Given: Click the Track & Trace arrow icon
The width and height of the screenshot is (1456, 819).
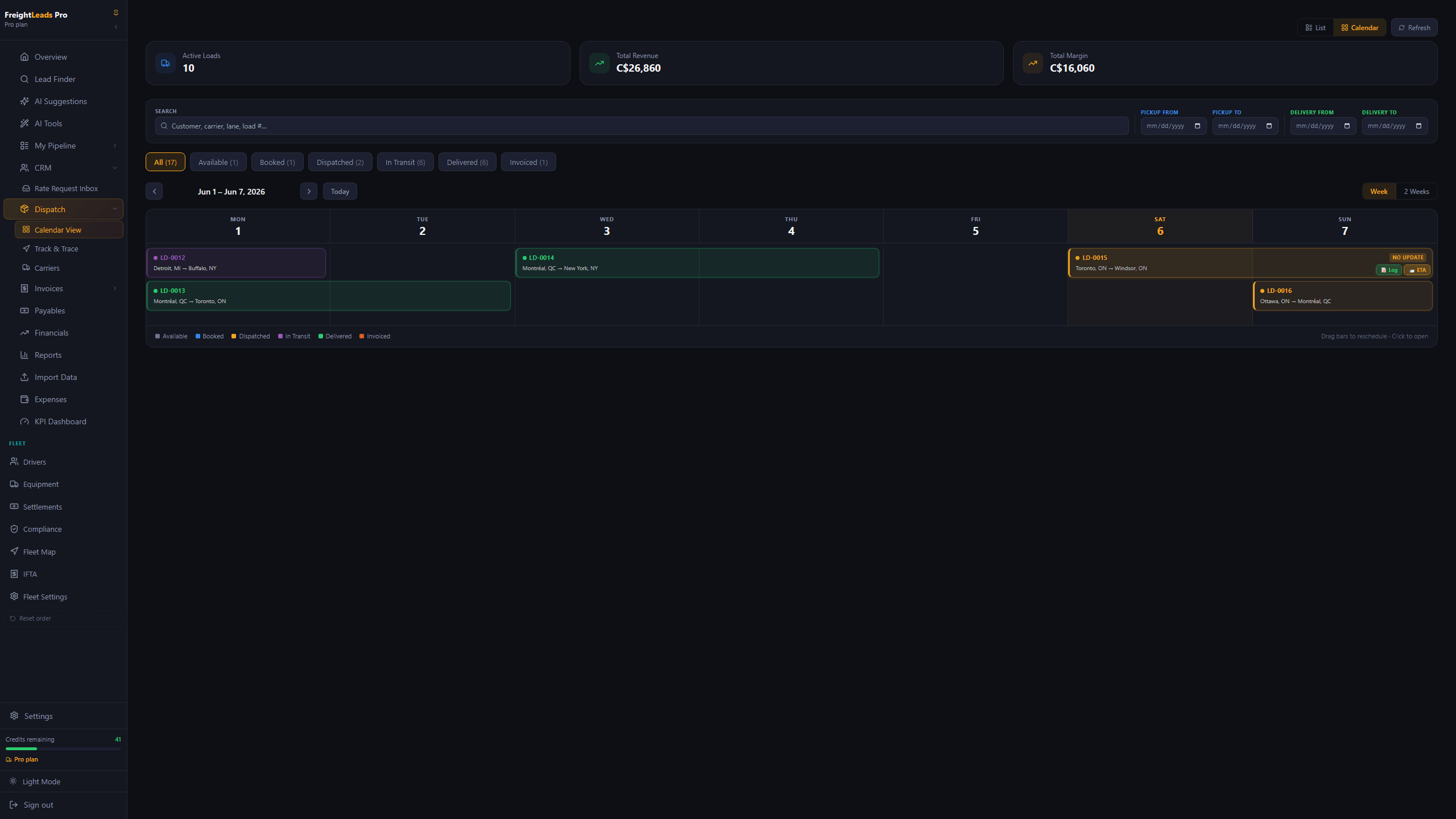Looking at the screenshot, I should click(x=26, y=249).
